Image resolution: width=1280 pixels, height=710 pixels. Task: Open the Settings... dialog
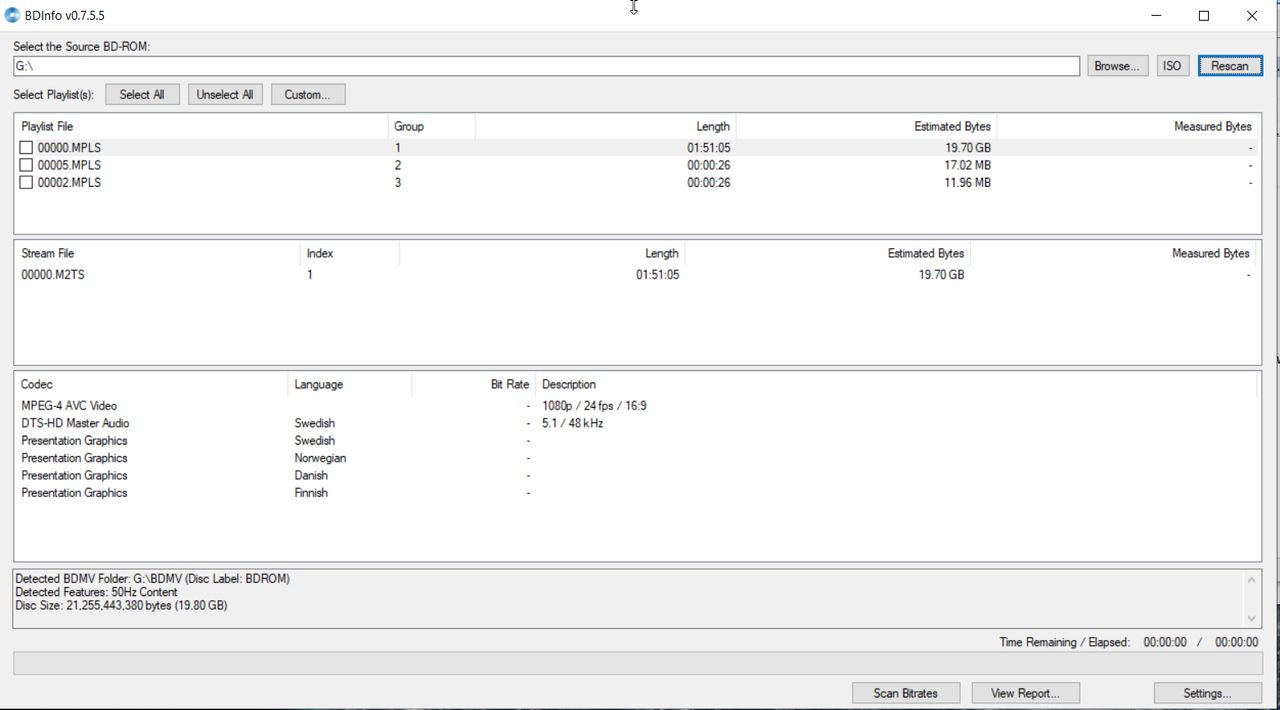tap(1208, 693)
